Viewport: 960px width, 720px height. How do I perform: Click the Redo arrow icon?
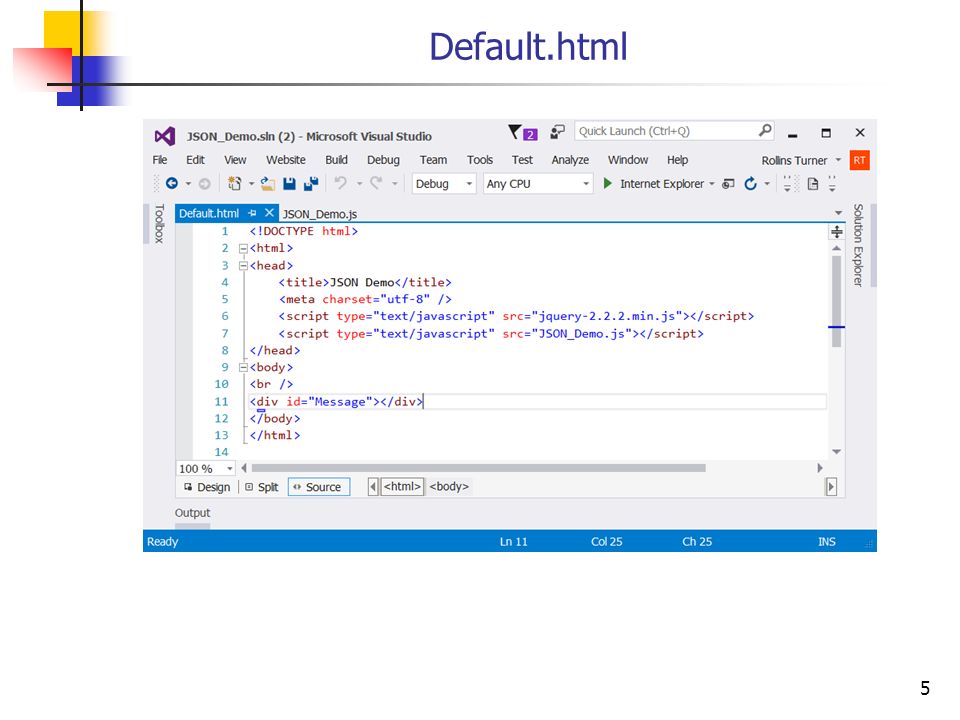click(x=376, y=182)
